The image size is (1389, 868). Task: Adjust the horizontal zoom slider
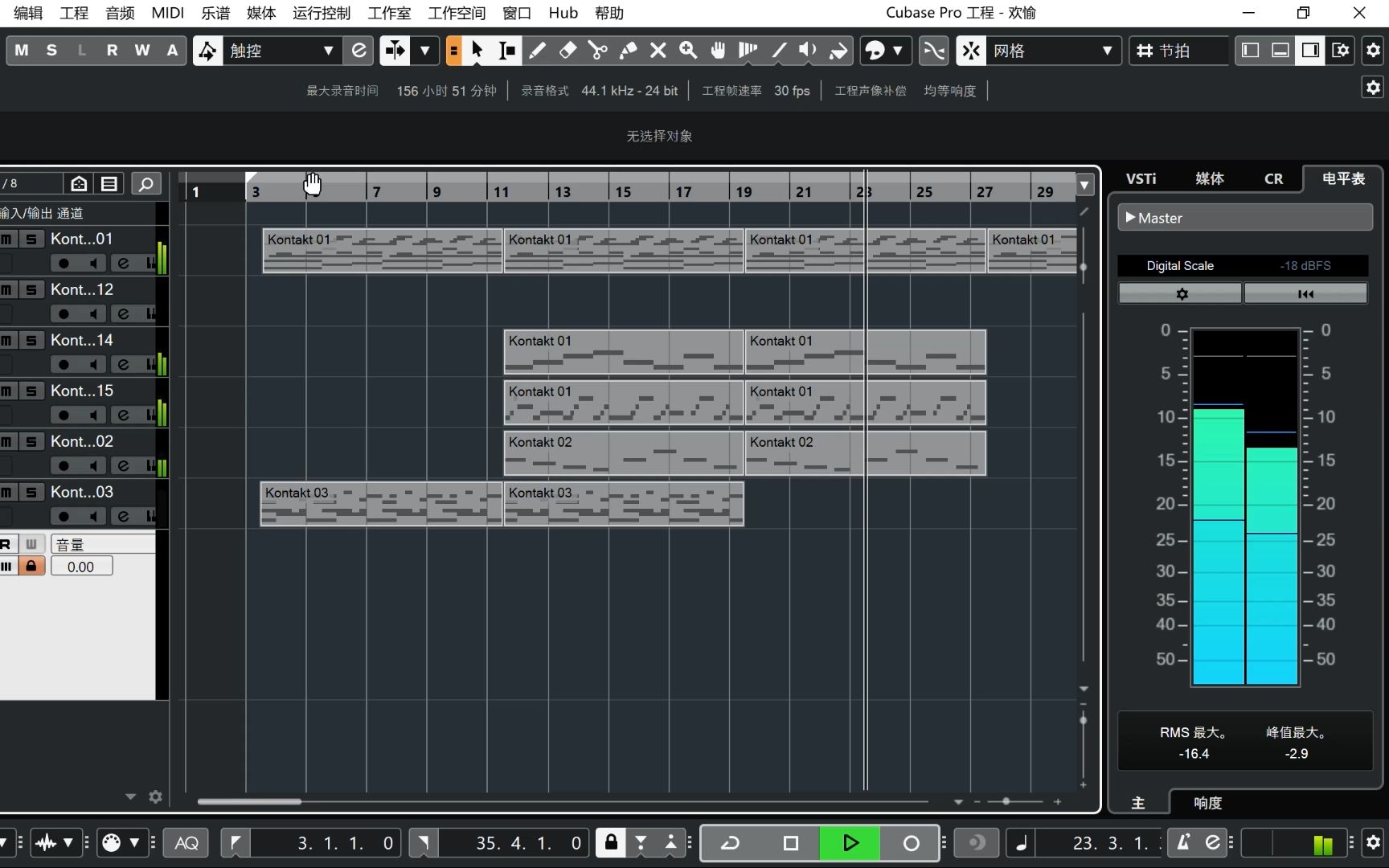coord(1006,801)
